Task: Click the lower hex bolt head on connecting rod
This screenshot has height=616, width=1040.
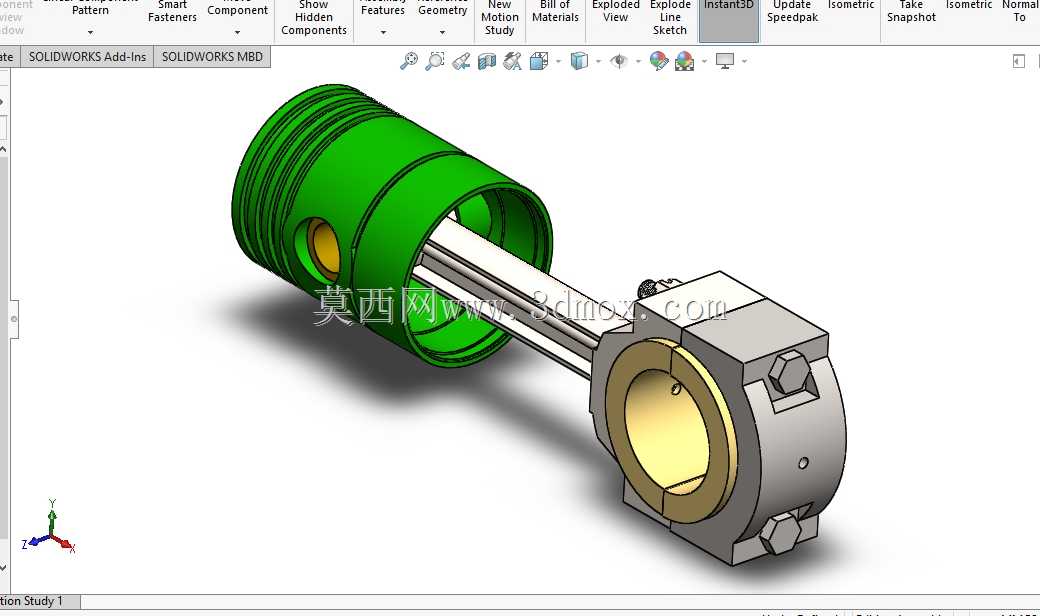Action: (780, 533)
